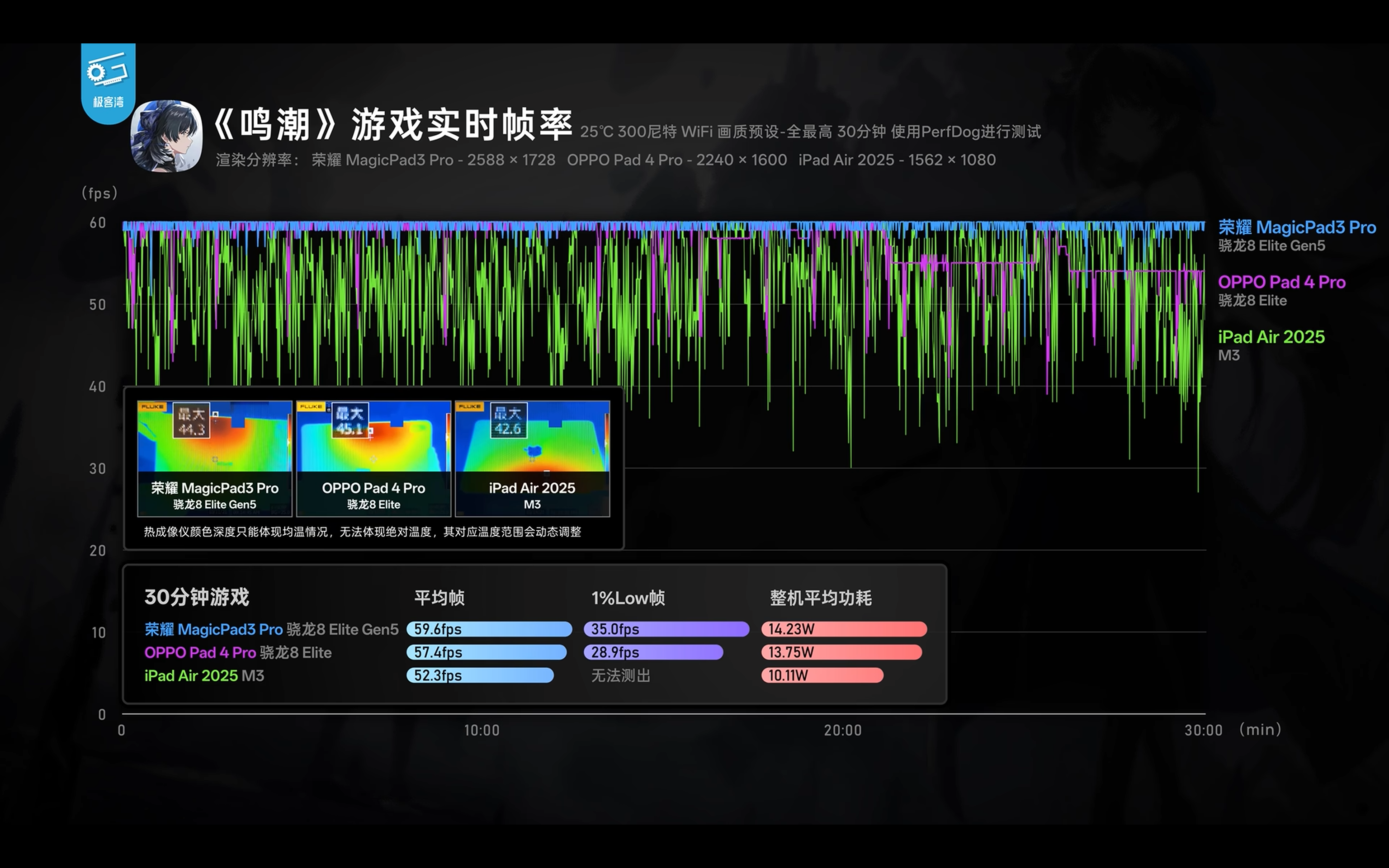Click the 1%Low帧 column header
The width and height of the screenshot is (1389, 868).
(x=628, y=598)
